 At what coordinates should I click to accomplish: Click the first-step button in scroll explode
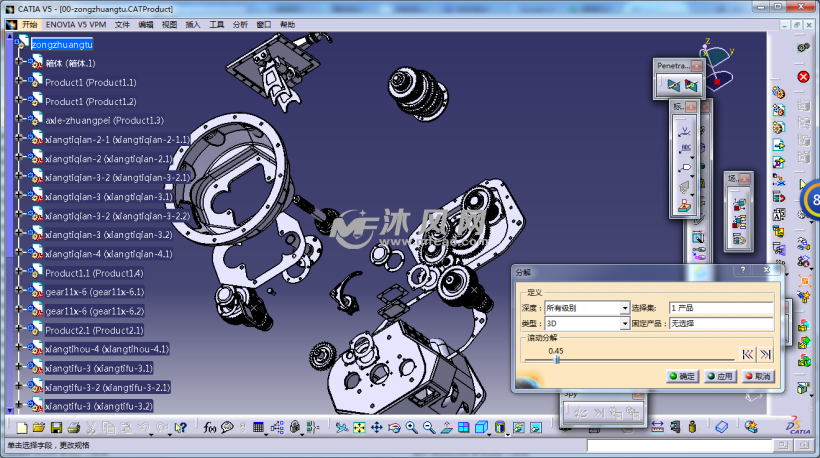[748, 354]
